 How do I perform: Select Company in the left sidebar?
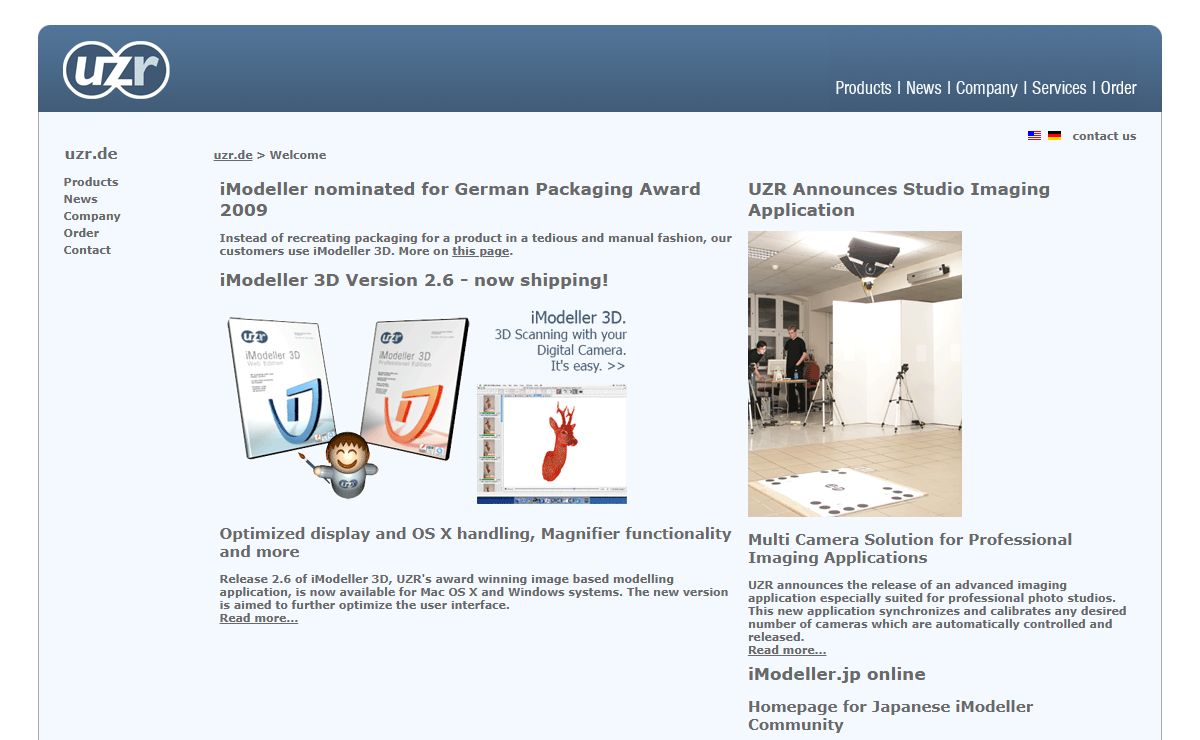coord(92,216)
